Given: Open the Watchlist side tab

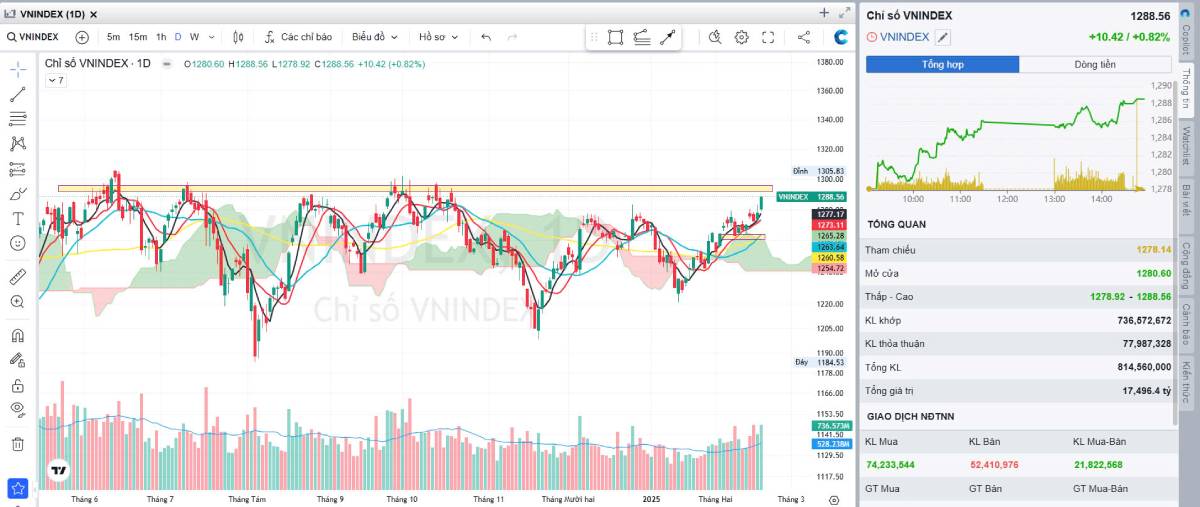Looking at the screenshot, I should 1186,146.
